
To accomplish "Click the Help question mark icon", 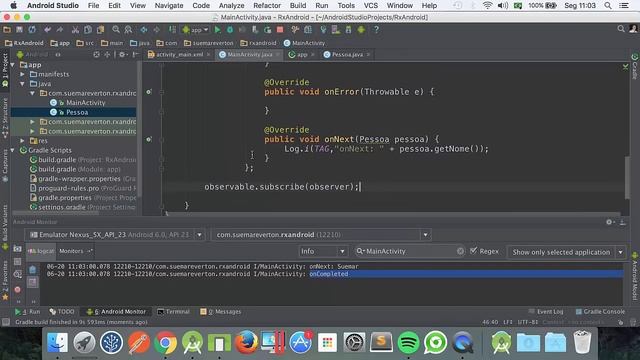I will [376, 29].
